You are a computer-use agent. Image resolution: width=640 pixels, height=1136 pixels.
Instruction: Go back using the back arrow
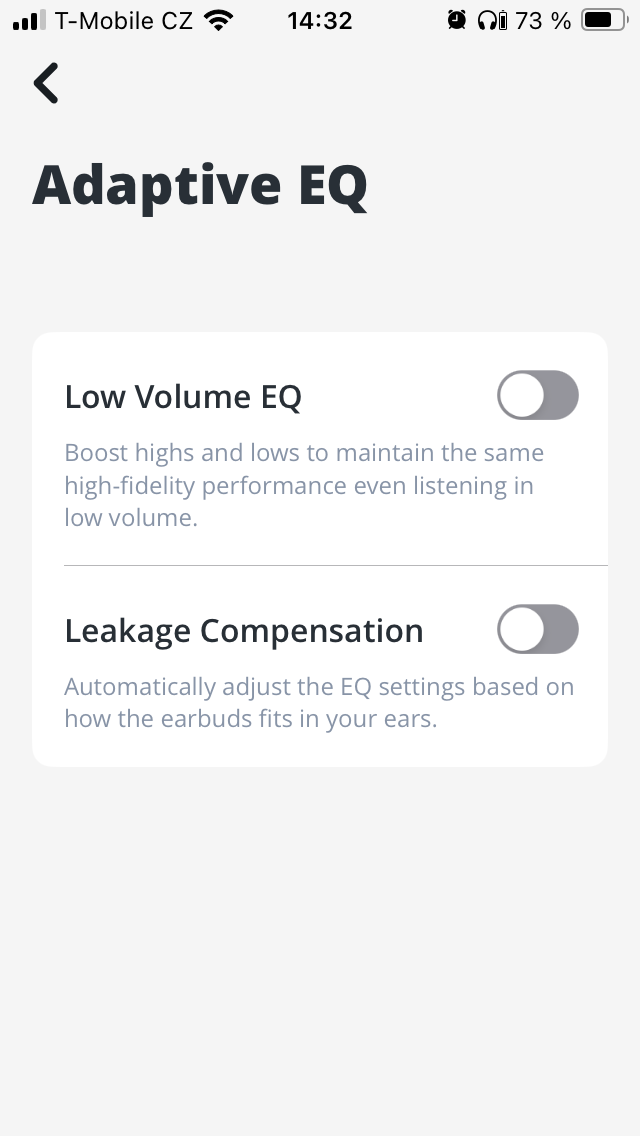(x=46, y=83)
